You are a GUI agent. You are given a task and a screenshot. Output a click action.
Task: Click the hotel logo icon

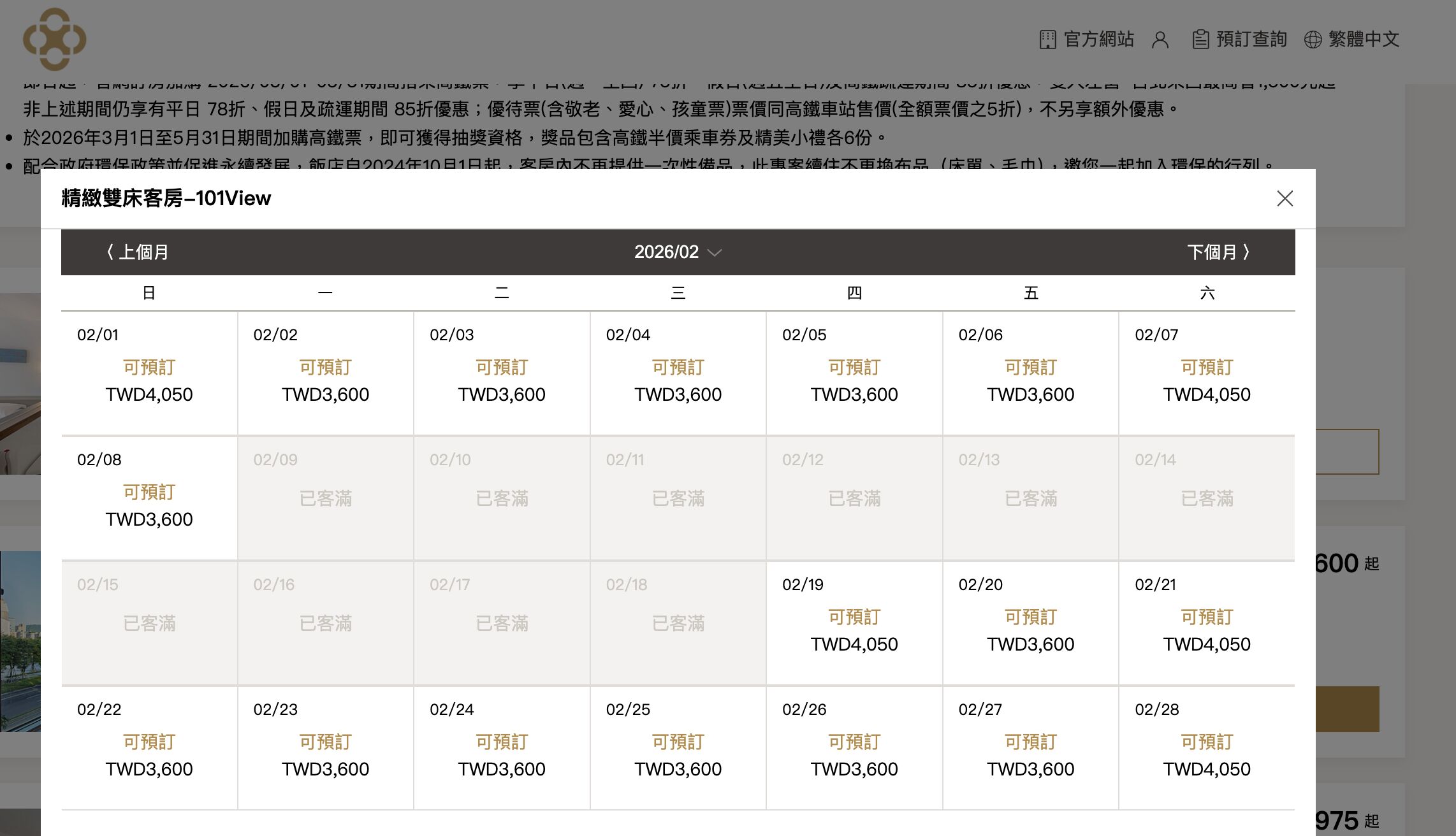click(x=55, y=39)
